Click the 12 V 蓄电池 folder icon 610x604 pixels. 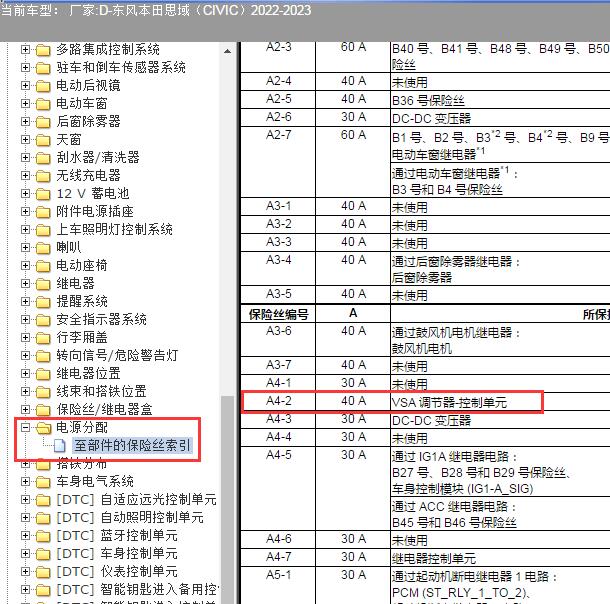43,194
